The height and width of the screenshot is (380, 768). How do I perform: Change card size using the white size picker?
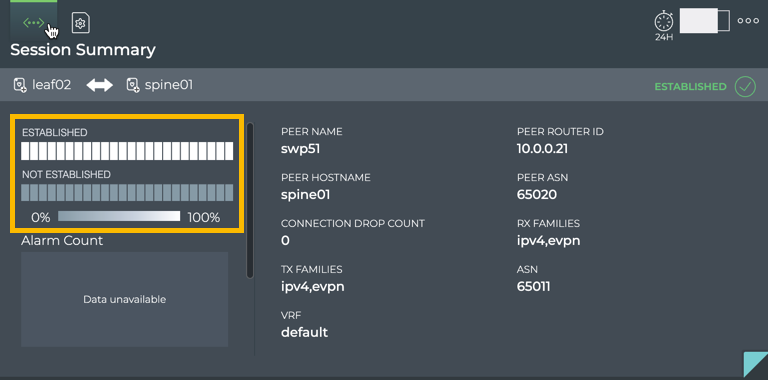tap(704, 21)
